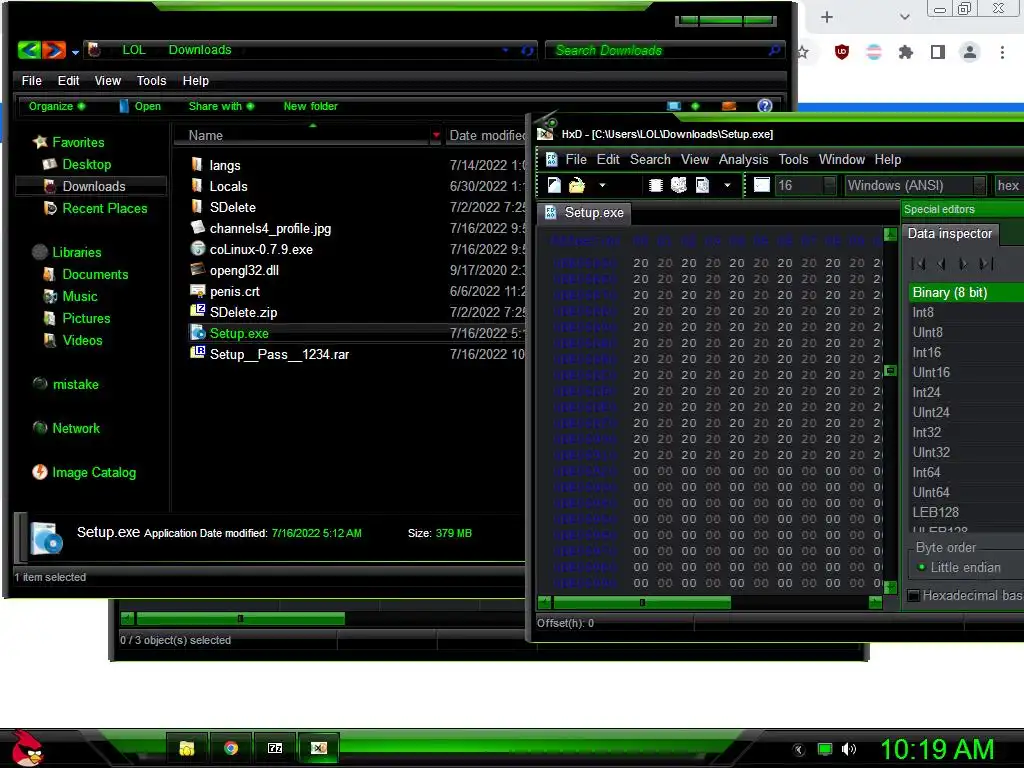Open the HxD disk image dropdown arrow
Viewport: 1024px width, 768px height.
(x=727, y=185)
